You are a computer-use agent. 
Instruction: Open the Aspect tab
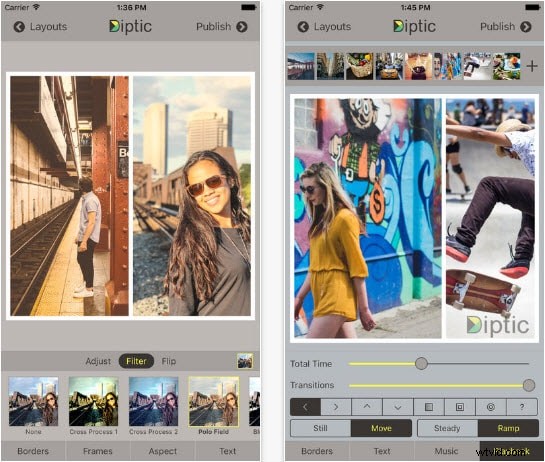(x=163, y=451)
